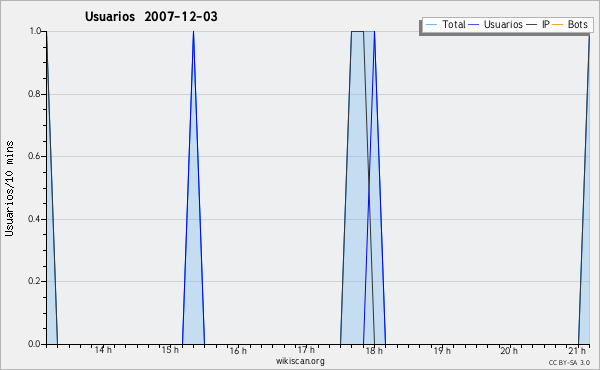Click the '0.6' y-axis value

coord(34,156)
